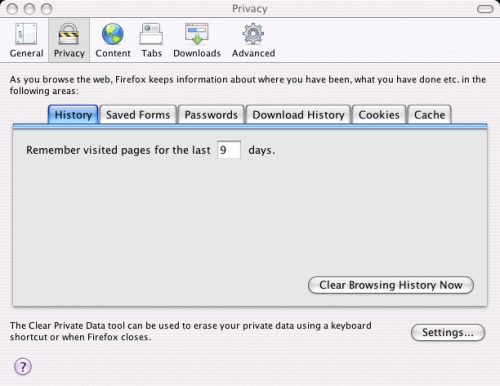
Task: Click the window minimize button
Action: (x=29, y=9)
